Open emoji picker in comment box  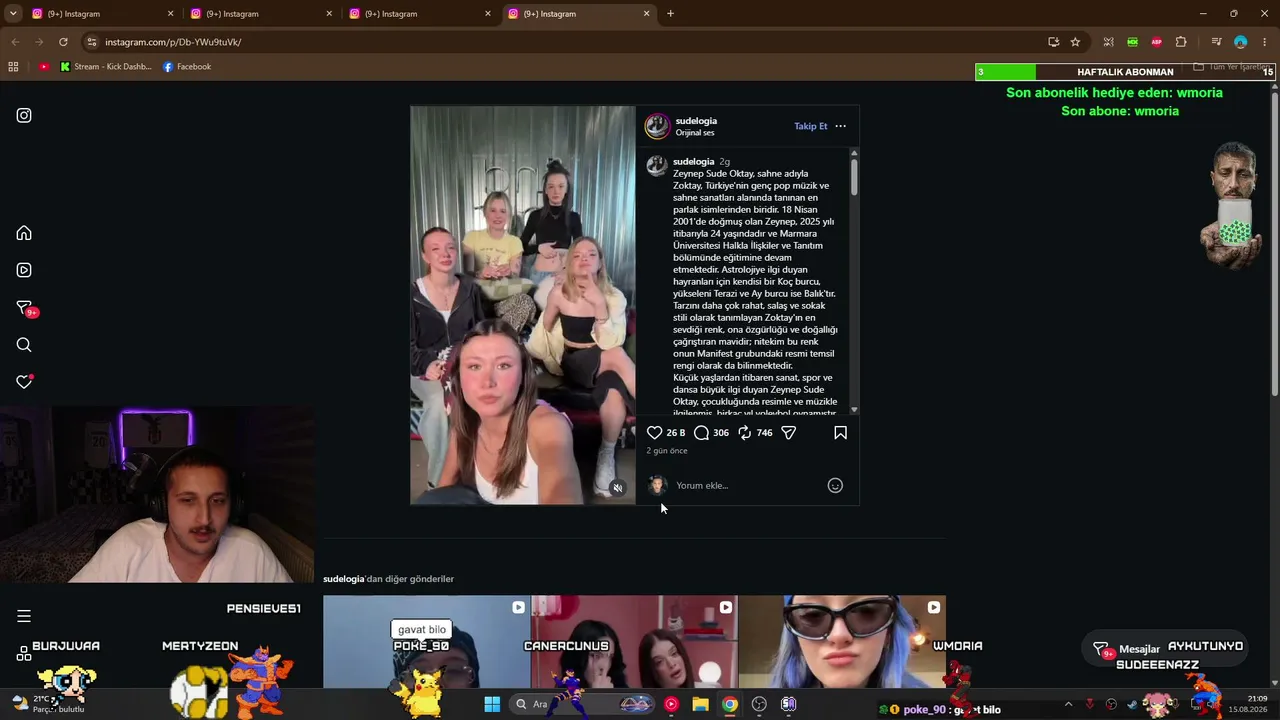tap(835, 486)
